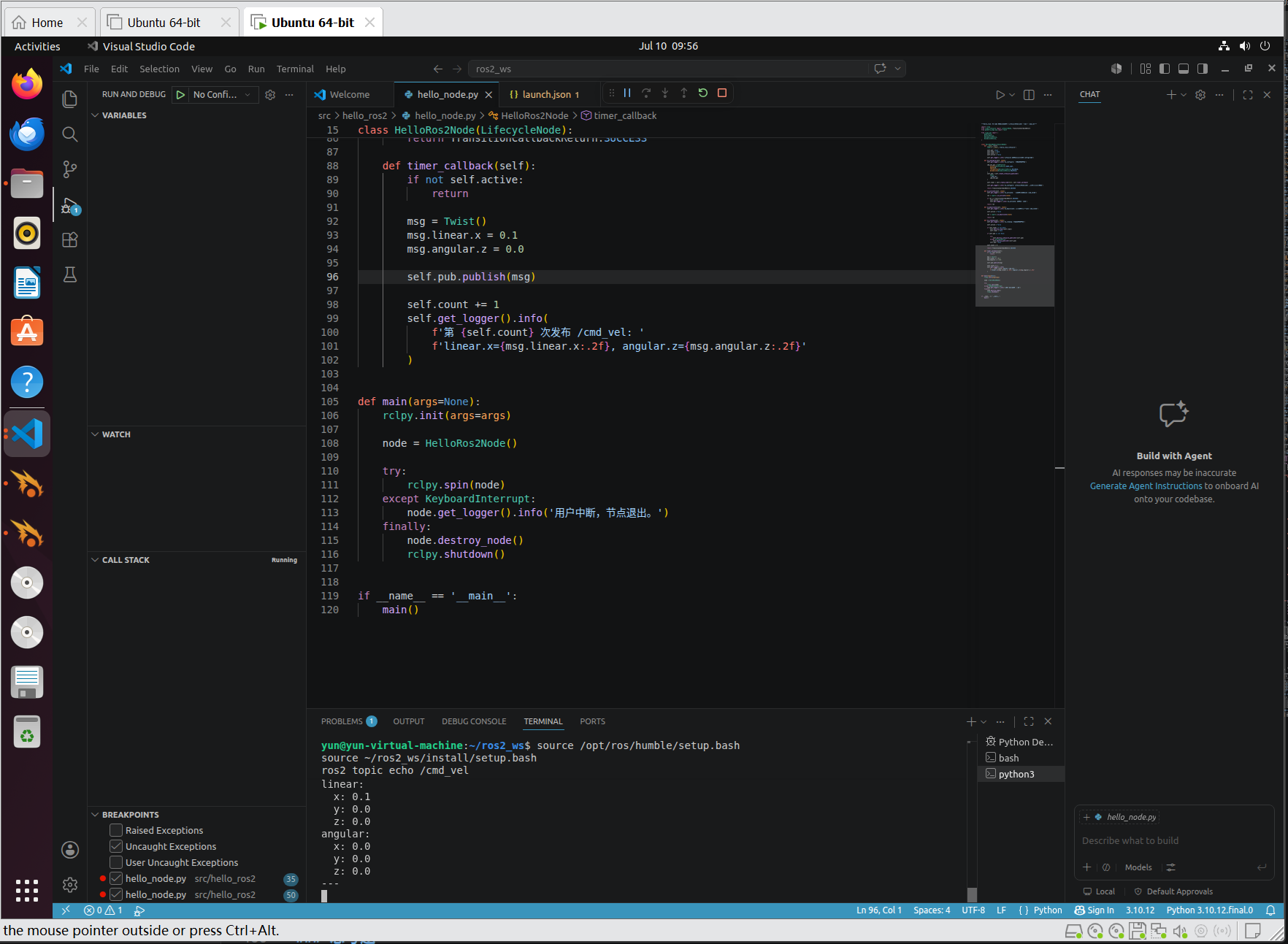
Task: Click the chat Describe what to build field
Action: tap(1173, 841)
